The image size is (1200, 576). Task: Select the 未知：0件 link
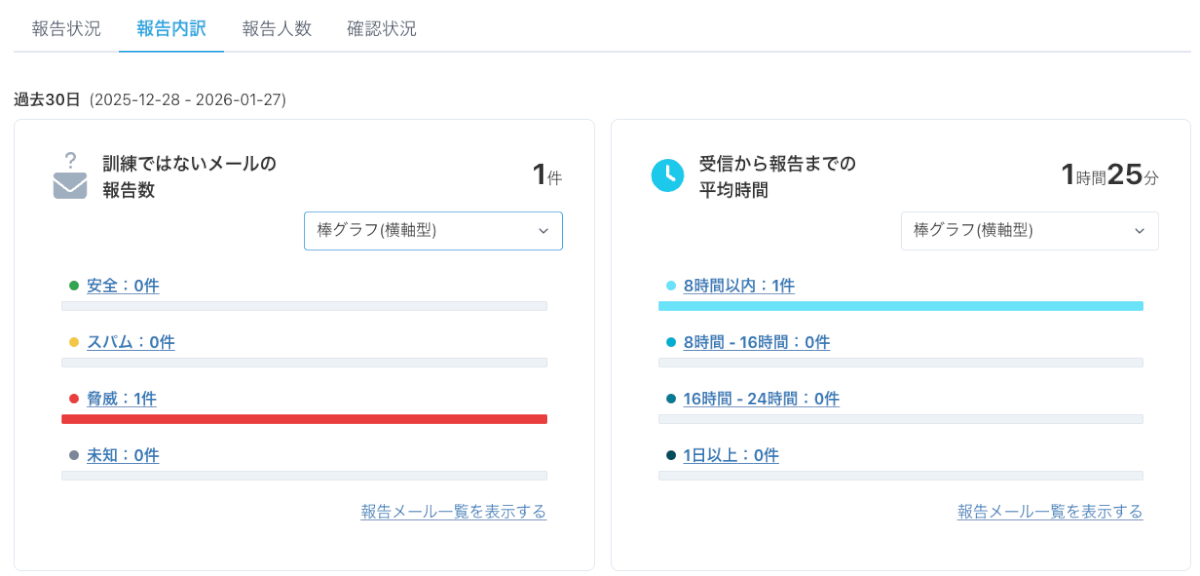tap(123, 456)
